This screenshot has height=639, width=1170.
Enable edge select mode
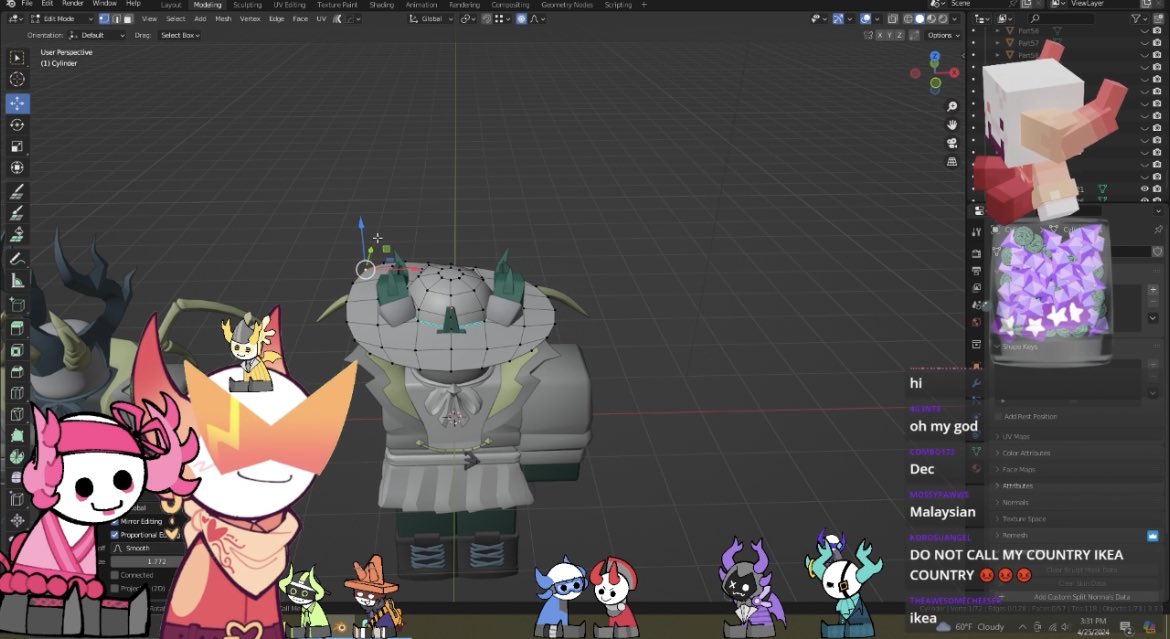(116, 19)
